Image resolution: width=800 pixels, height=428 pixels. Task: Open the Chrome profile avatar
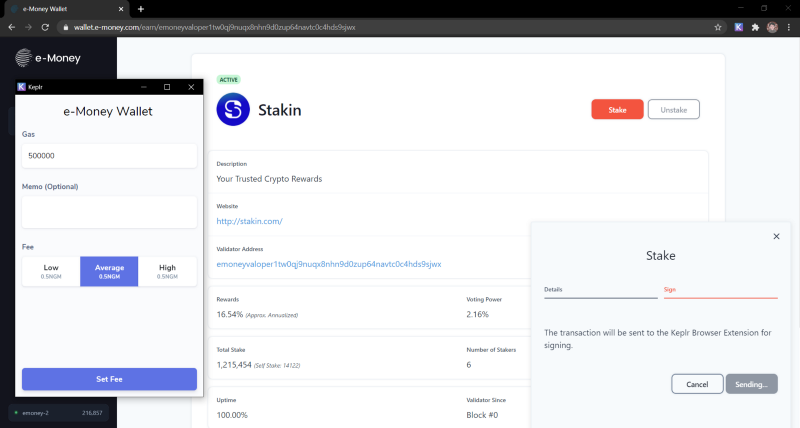pos(772,27)
